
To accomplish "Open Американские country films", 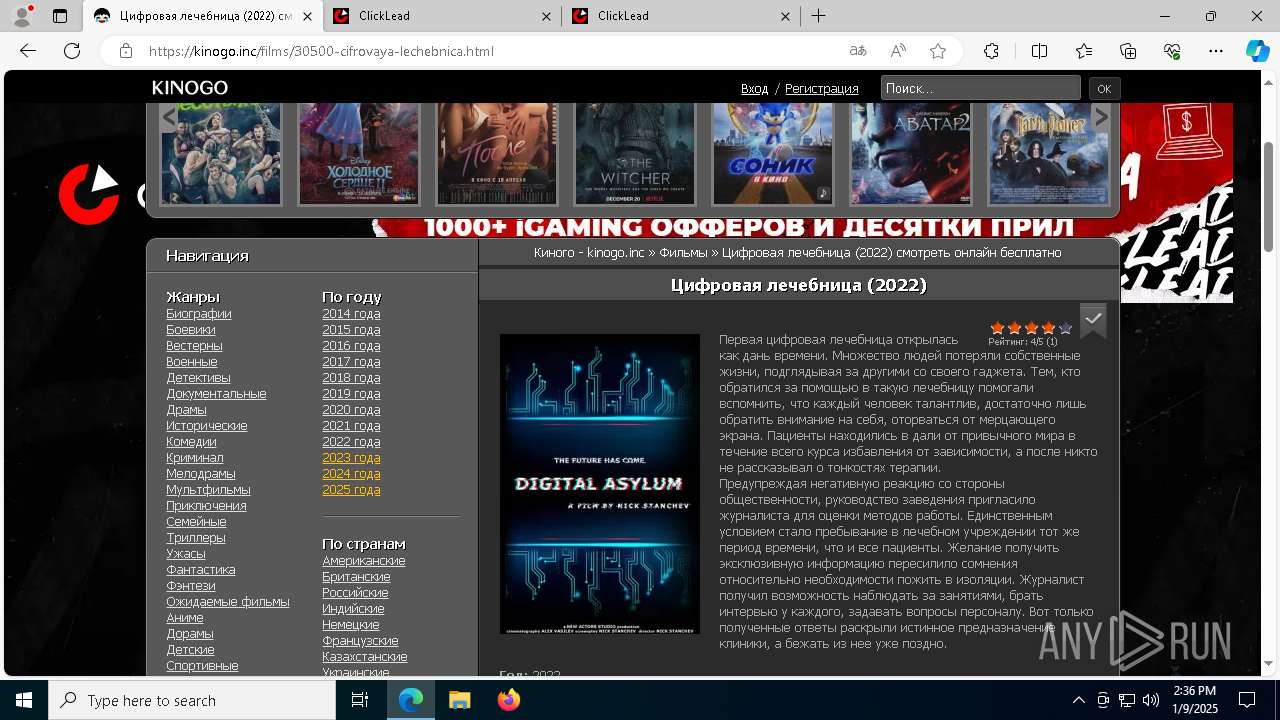I will coord(364,561).
